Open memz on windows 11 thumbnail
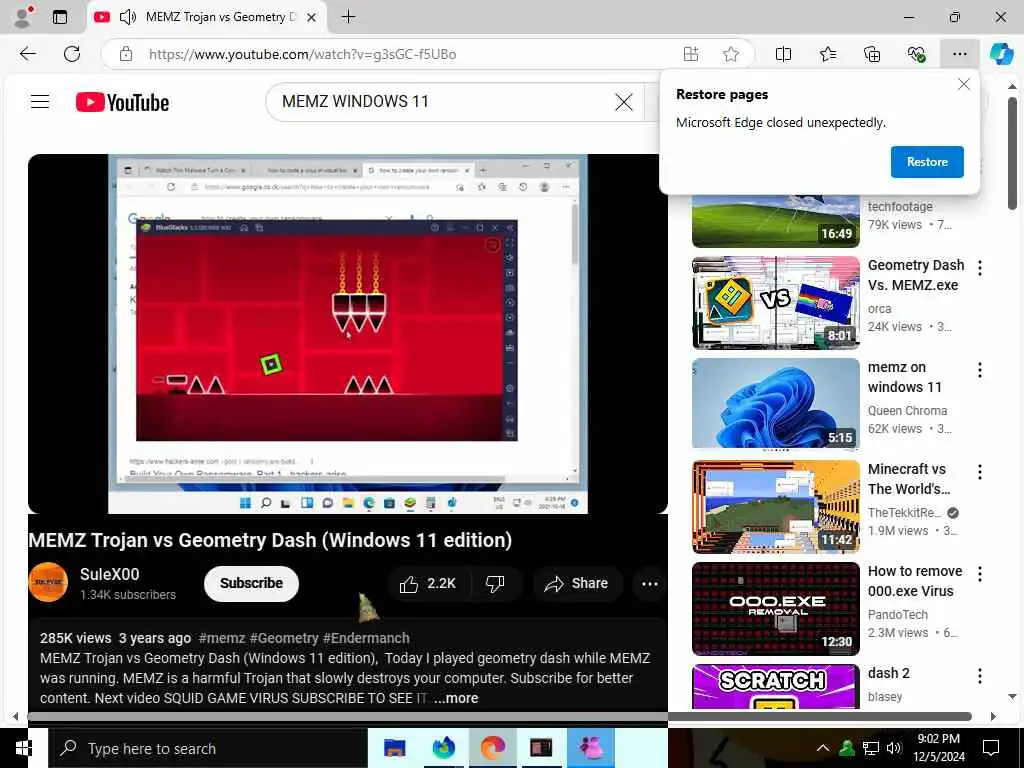 tap(775, 404)
